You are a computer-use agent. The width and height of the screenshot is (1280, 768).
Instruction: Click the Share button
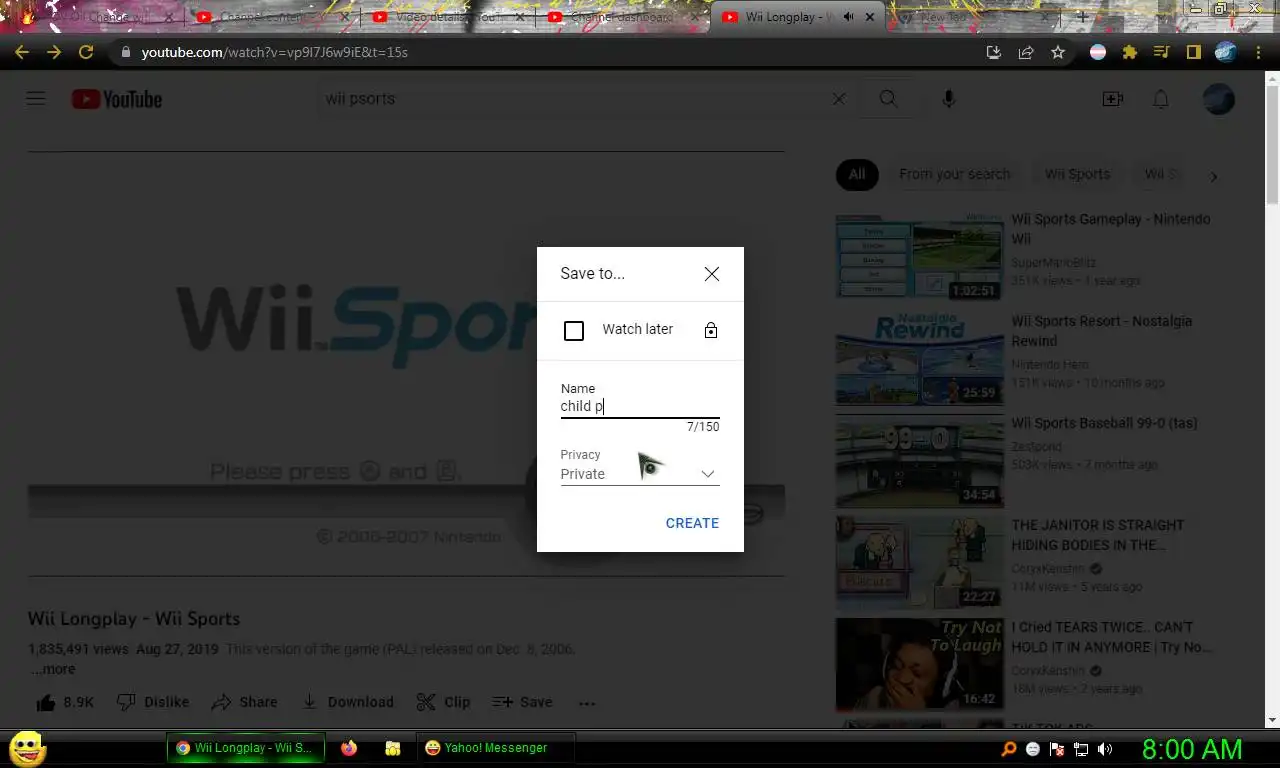coord(244,702)
